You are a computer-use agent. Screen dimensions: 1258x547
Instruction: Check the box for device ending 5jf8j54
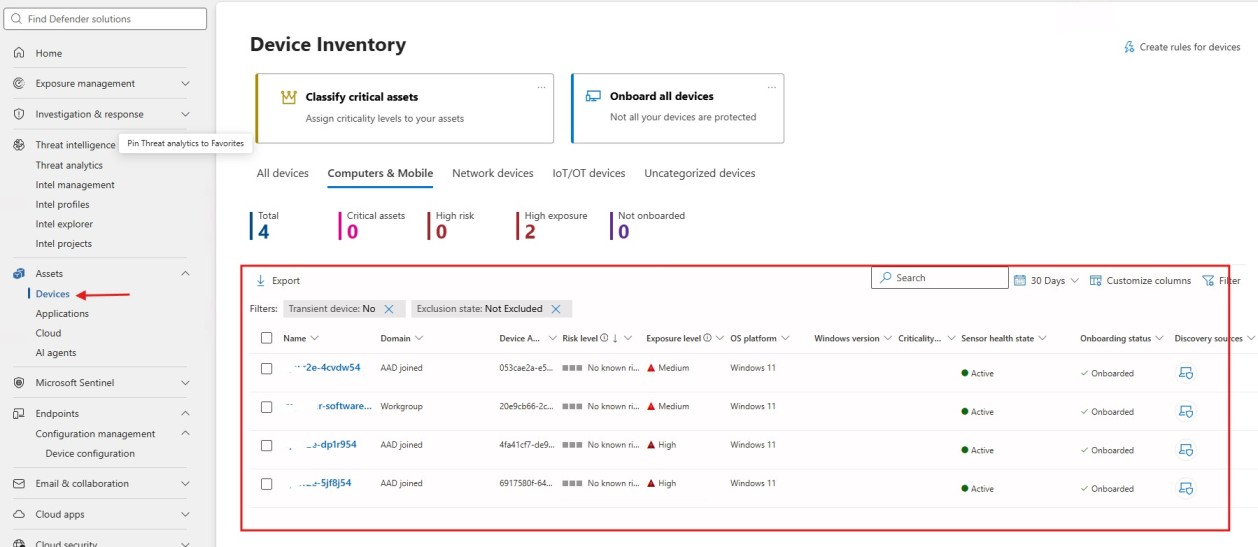[266, 483]
